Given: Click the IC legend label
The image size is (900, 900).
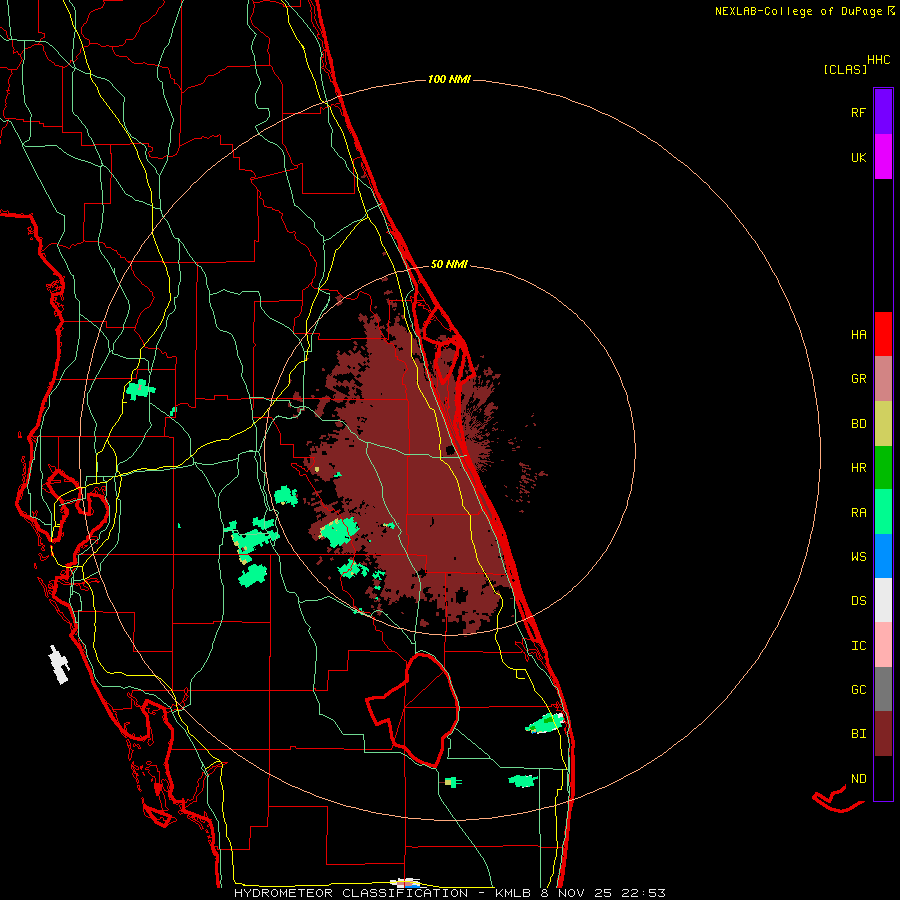Looking at the screenshot, I should point(858,646).
